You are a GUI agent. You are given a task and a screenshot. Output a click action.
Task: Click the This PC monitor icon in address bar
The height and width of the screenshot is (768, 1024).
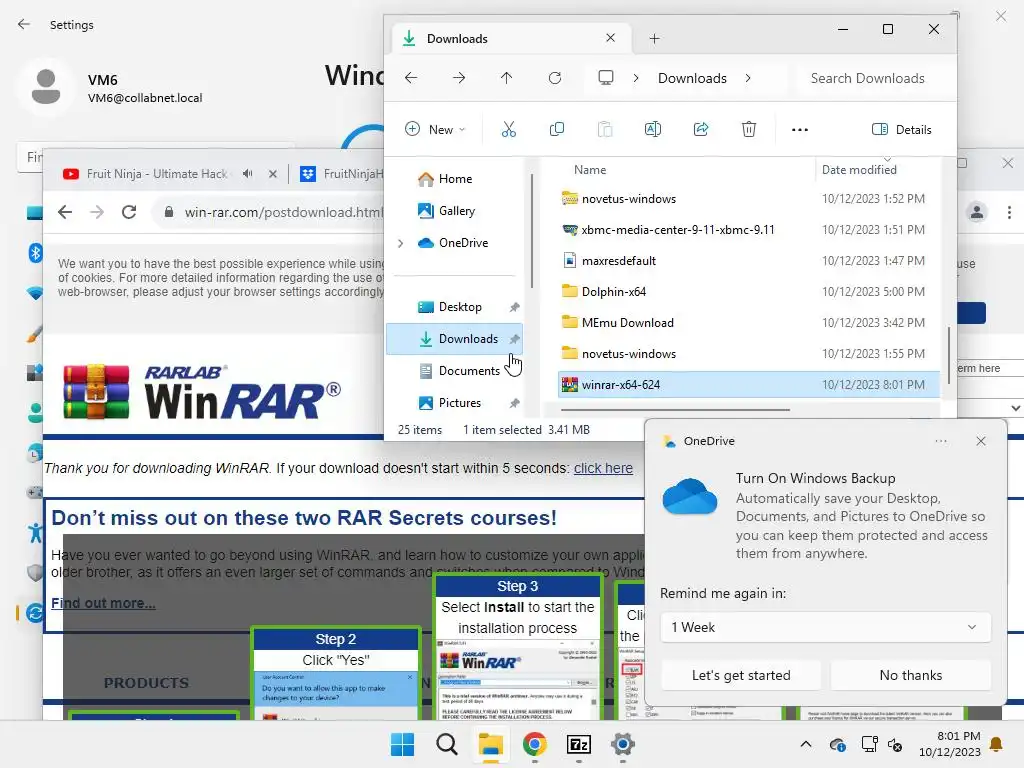(x=605, y=78)
